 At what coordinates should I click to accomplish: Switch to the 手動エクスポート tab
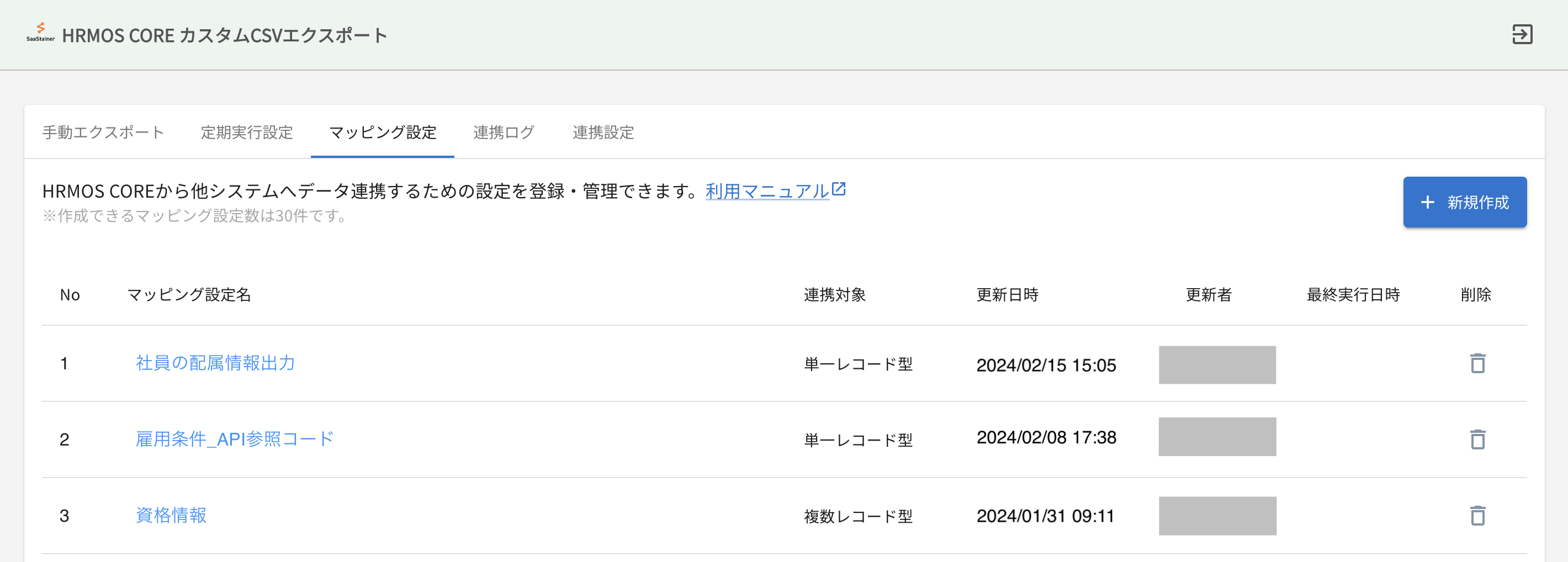click(x=102, y=132)
